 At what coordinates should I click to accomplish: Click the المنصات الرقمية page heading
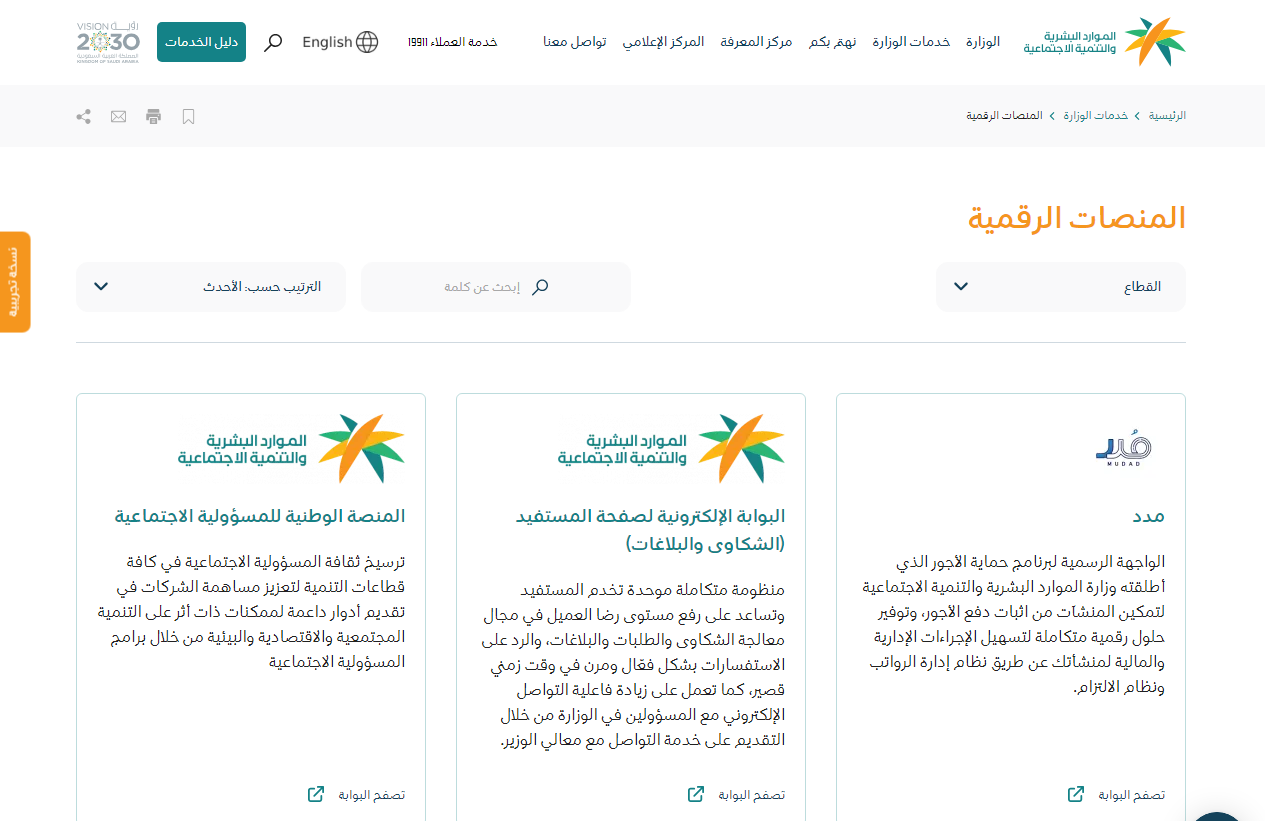(x=1077, y=218)
